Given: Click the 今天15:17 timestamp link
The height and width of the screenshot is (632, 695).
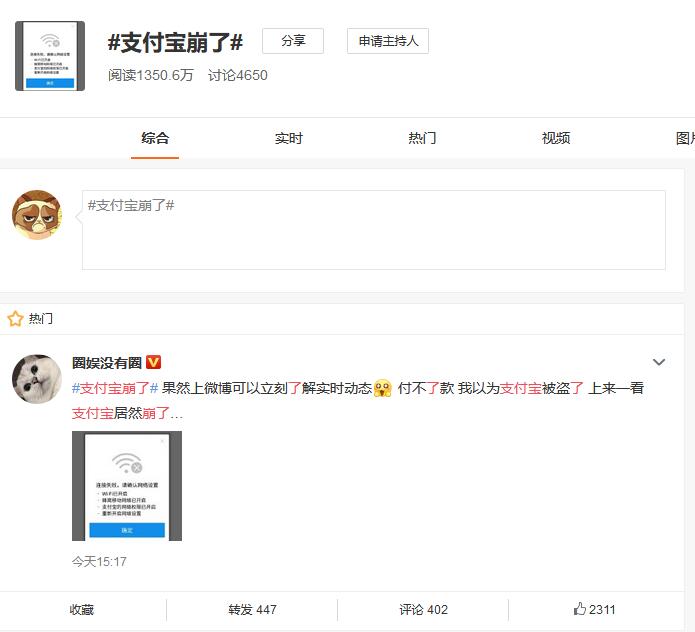Looking at the screenshot, I should (99, 562).
